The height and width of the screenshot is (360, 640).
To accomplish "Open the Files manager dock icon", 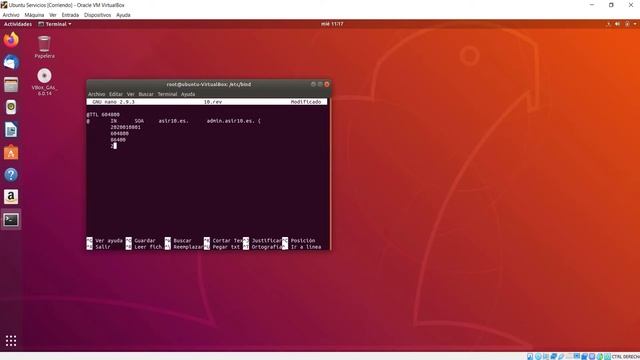I will point(11,85).
